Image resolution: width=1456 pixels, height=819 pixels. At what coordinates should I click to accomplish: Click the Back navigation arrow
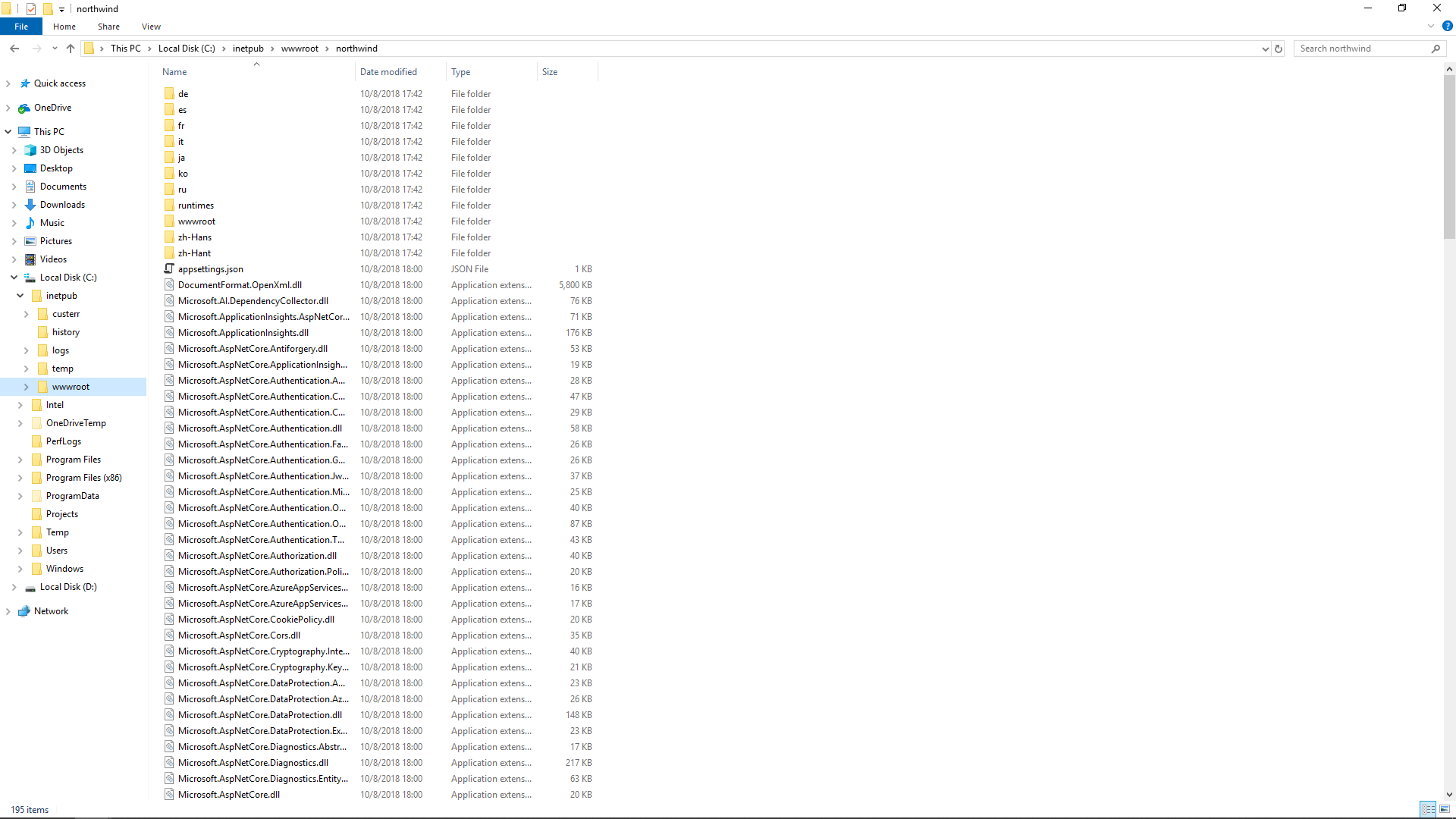14,49
